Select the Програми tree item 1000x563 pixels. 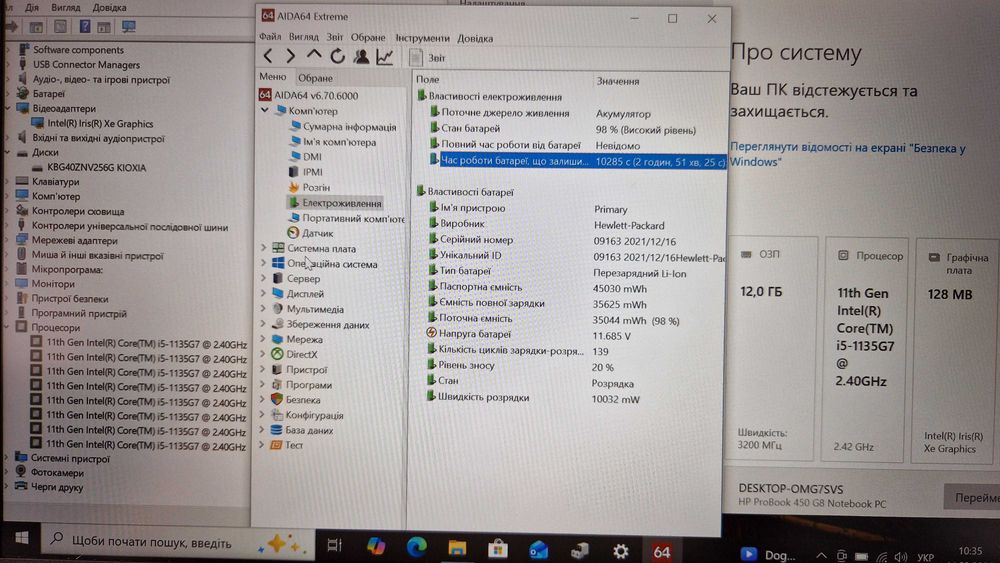coord(302,384)
